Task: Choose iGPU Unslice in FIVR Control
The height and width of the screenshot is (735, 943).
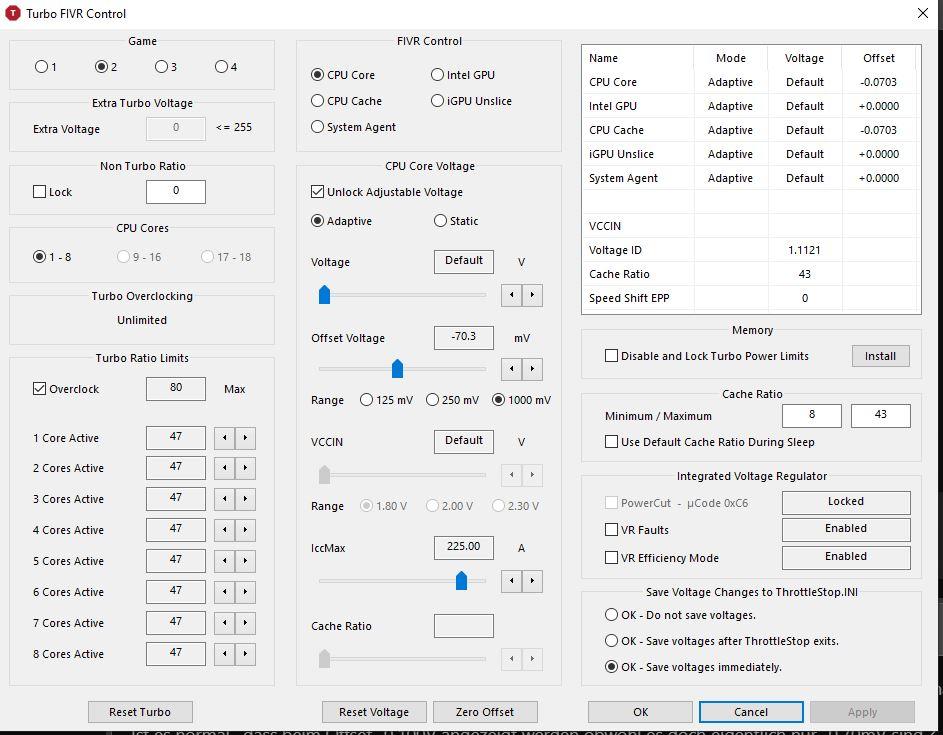Action: [472, 101]
